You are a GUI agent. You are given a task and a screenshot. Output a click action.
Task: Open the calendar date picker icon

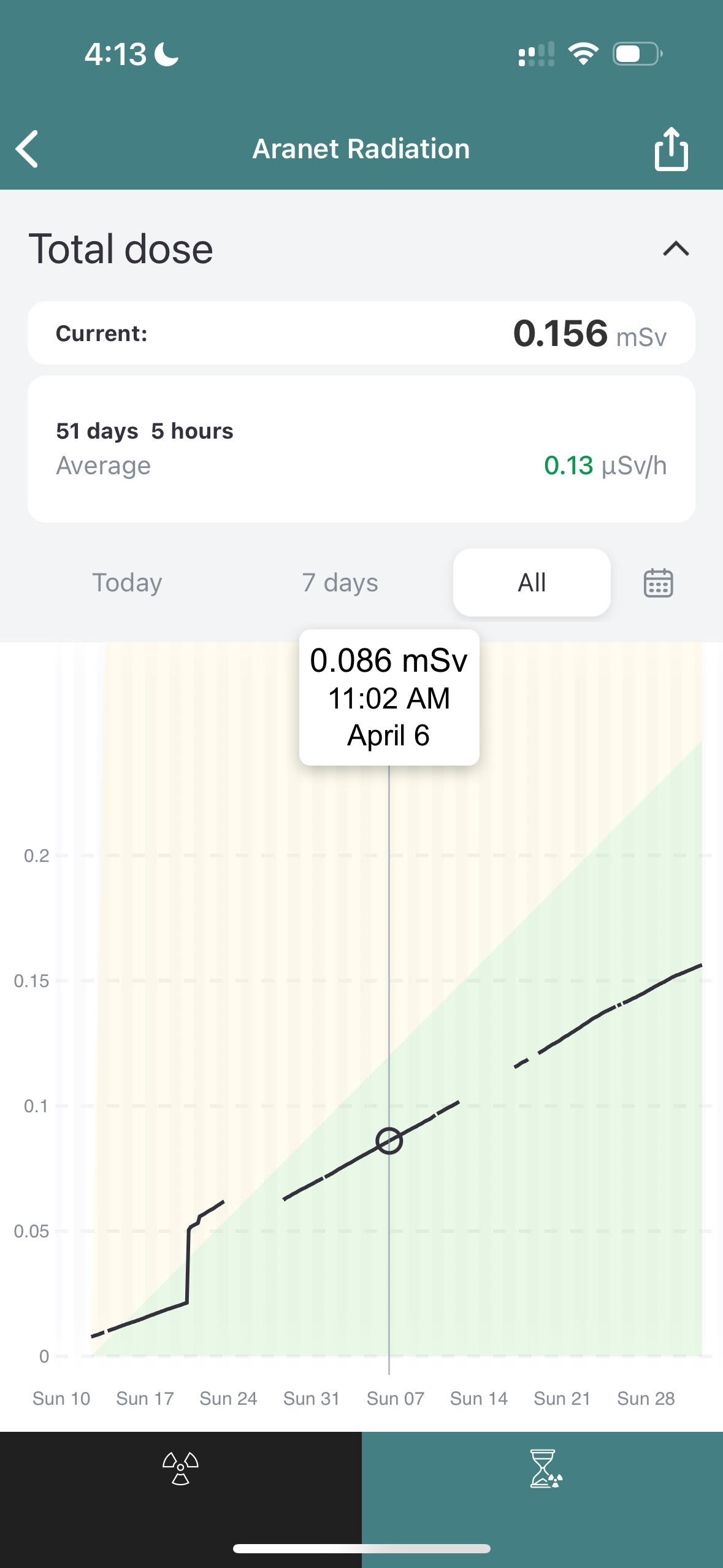coord(658,583)
